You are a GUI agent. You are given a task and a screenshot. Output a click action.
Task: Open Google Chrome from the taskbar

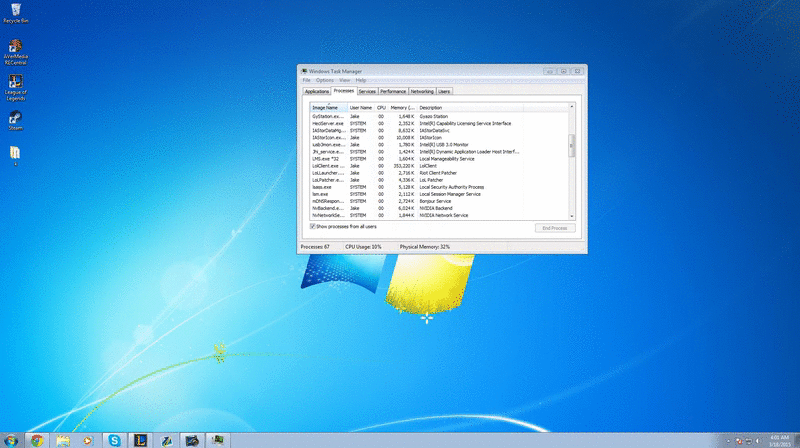37,440
